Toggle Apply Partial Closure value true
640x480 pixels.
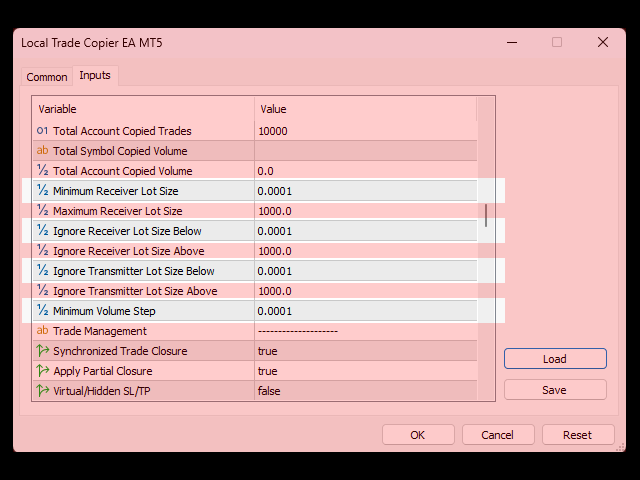366,371
